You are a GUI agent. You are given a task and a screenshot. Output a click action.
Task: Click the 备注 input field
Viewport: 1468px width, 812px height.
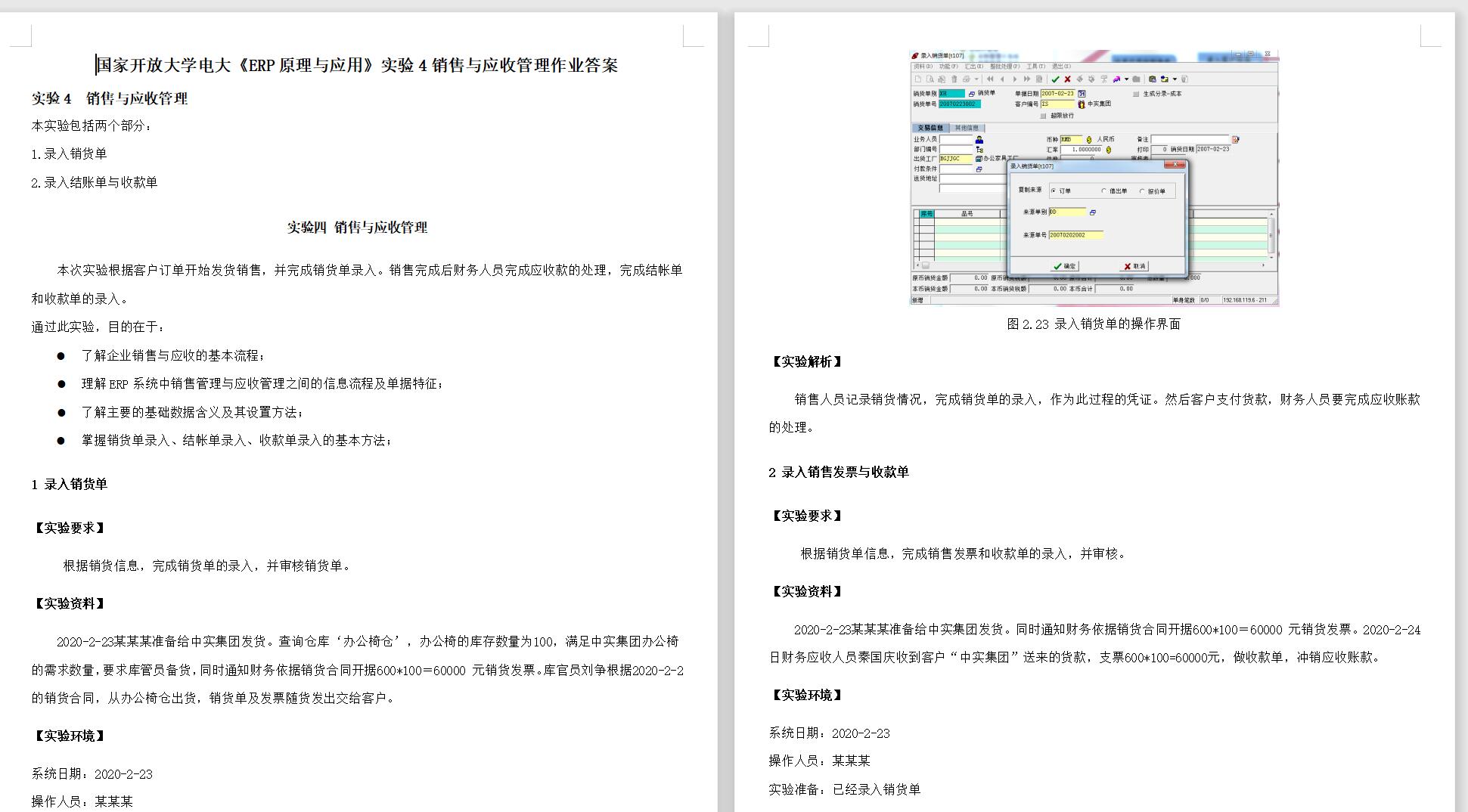[x=1190, y=139]
